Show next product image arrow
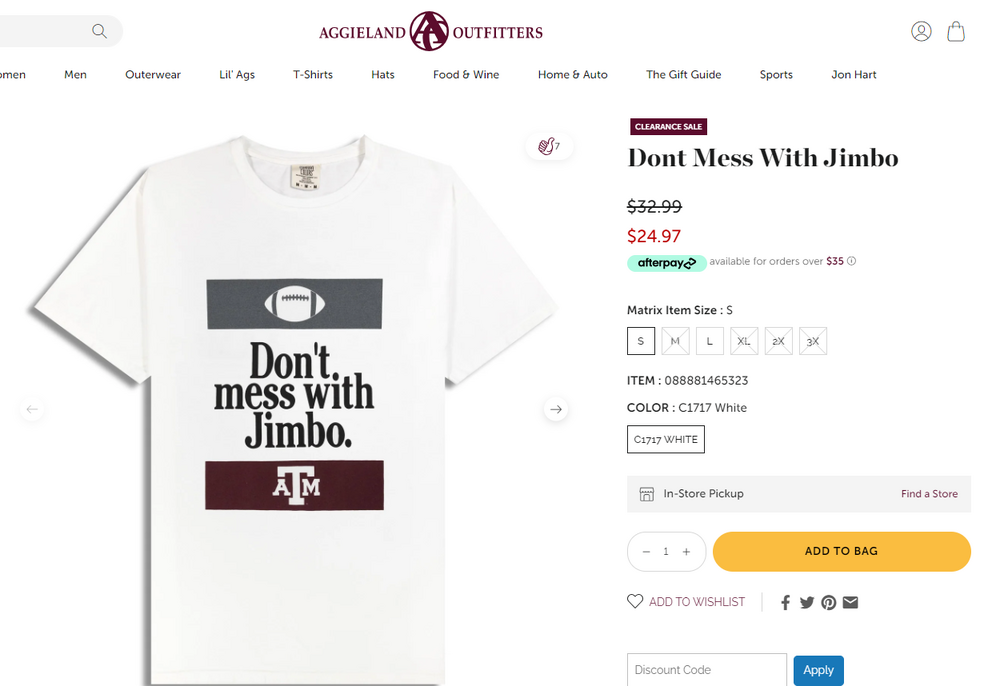1000x686 pixels. (556, 409)
